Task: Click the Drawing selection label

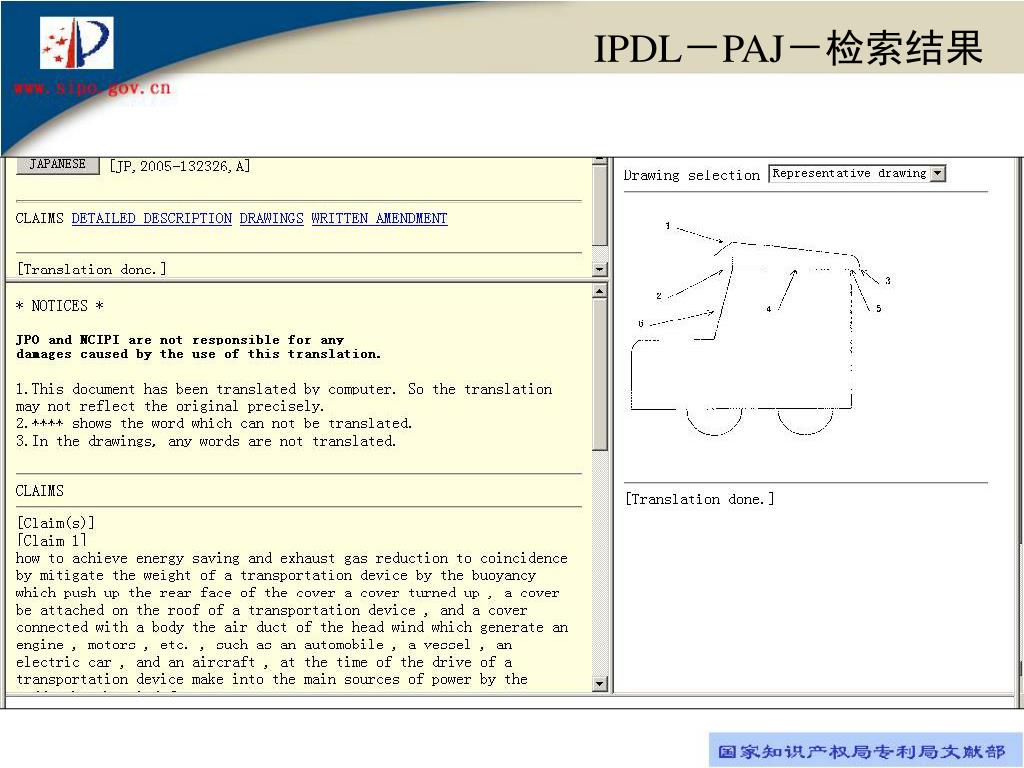Action: point(692,175)
